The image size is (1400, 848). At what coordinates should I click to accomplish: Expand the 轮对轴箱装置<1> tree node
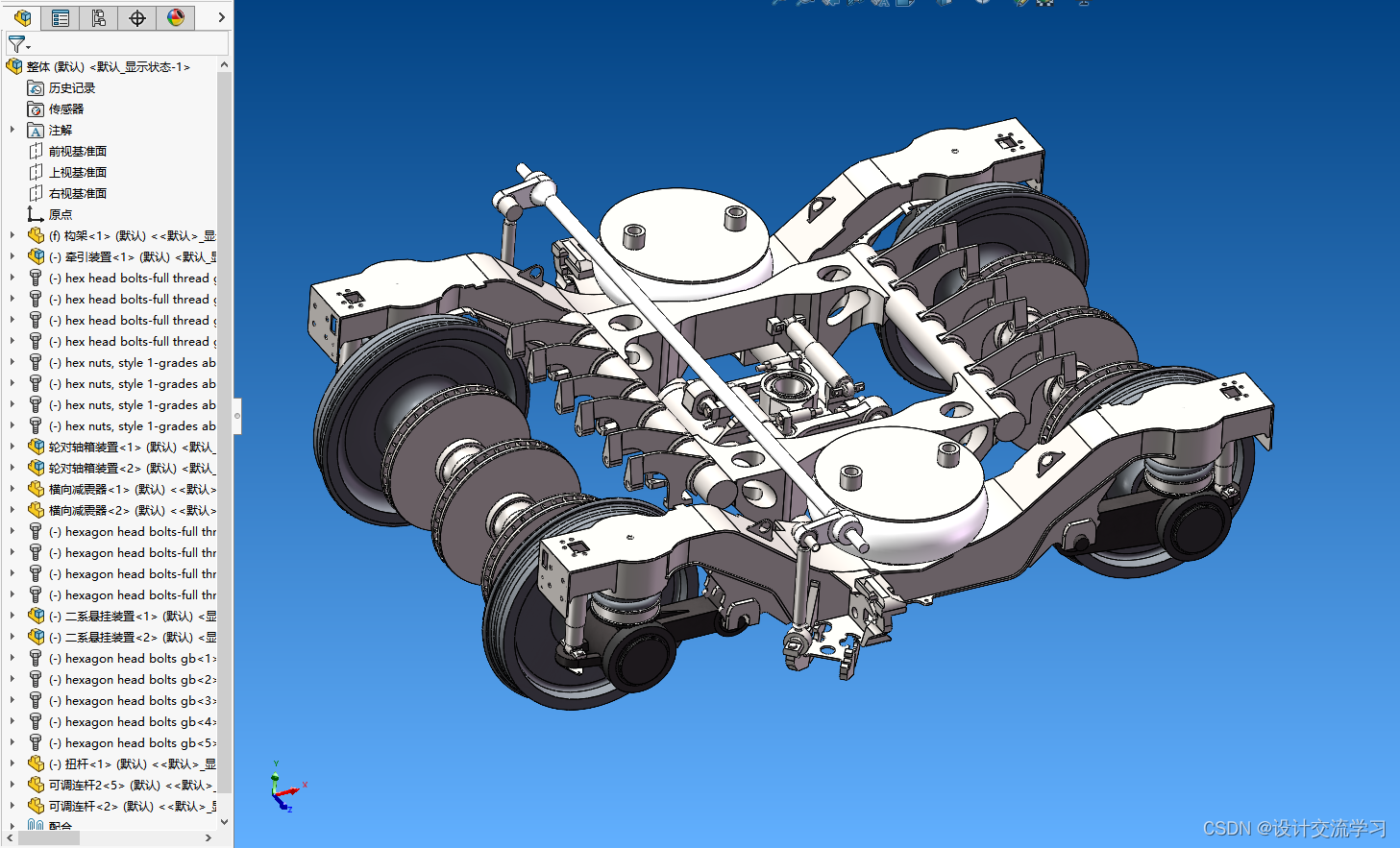tap(12, 447)
